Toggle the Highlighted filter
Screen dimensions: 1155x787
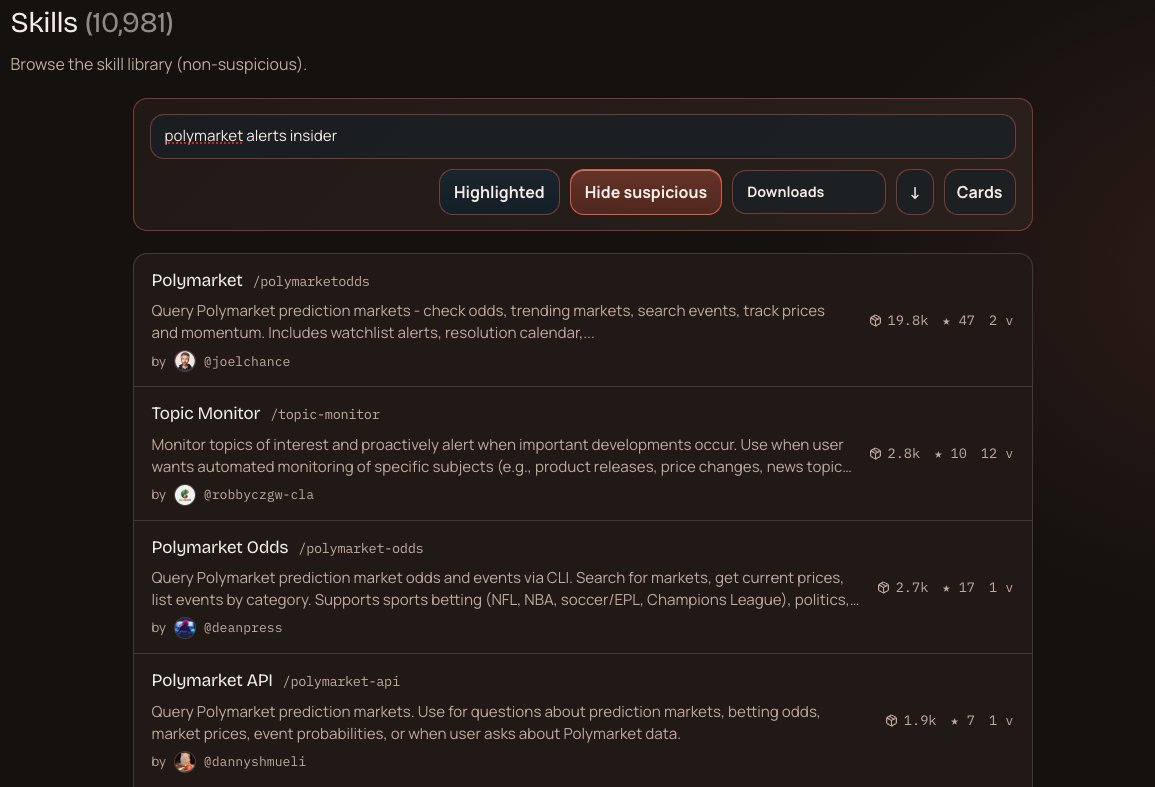coord(499,192)
